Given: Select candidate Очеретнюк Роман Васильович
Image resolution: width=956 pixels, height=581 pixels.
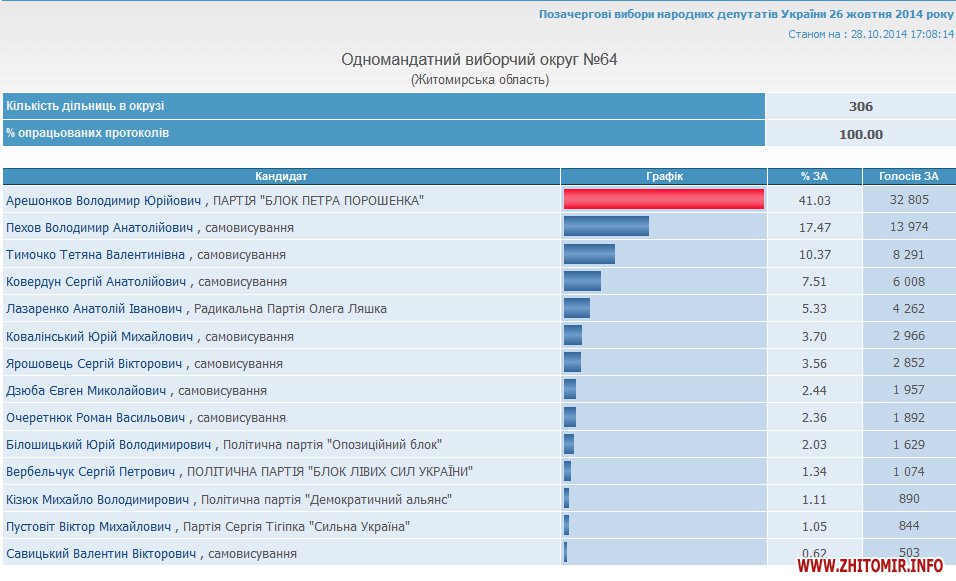Looking at the screenshot, I should [x=95, y=417].
